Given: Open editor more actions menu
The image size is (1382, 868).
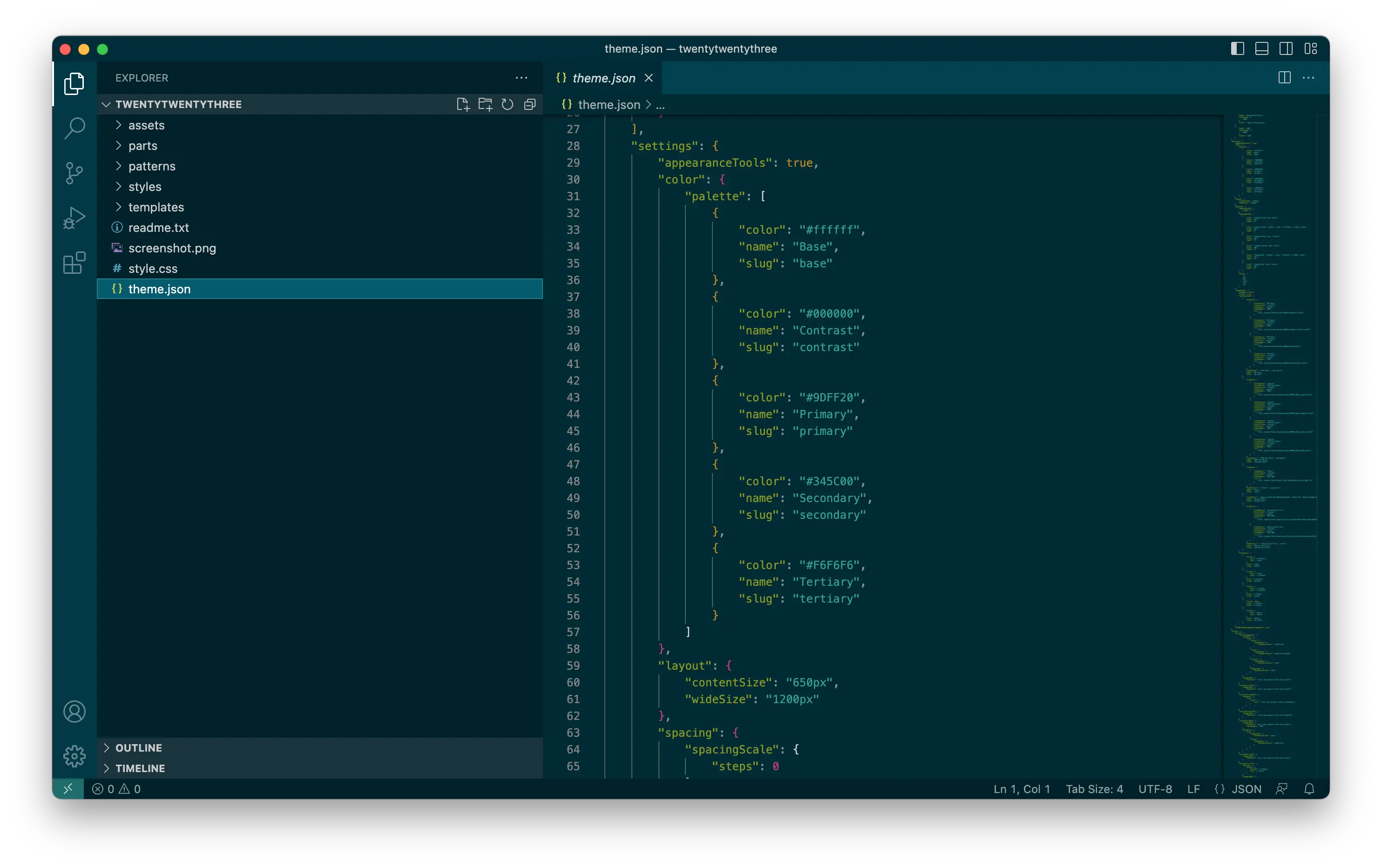Looking at the screenshot, I should pos(1308,78).
